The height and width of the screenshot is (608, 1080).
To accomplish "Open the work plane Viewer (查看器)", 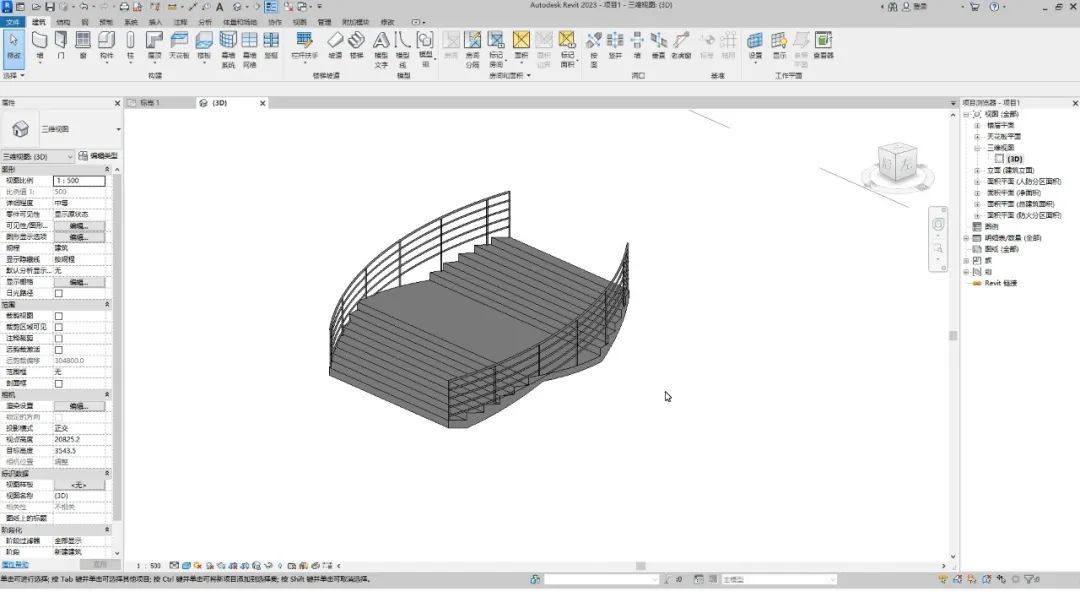I will click(823, 45).
